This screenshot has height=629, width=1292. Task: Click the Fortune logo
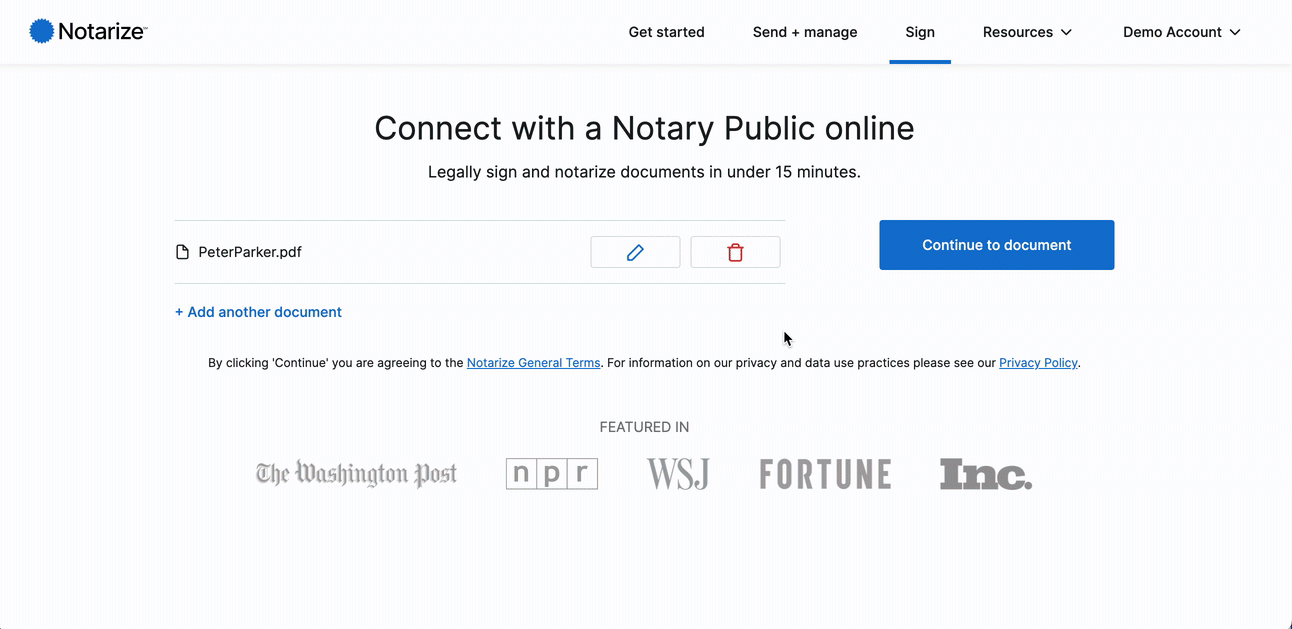[824, 473]
